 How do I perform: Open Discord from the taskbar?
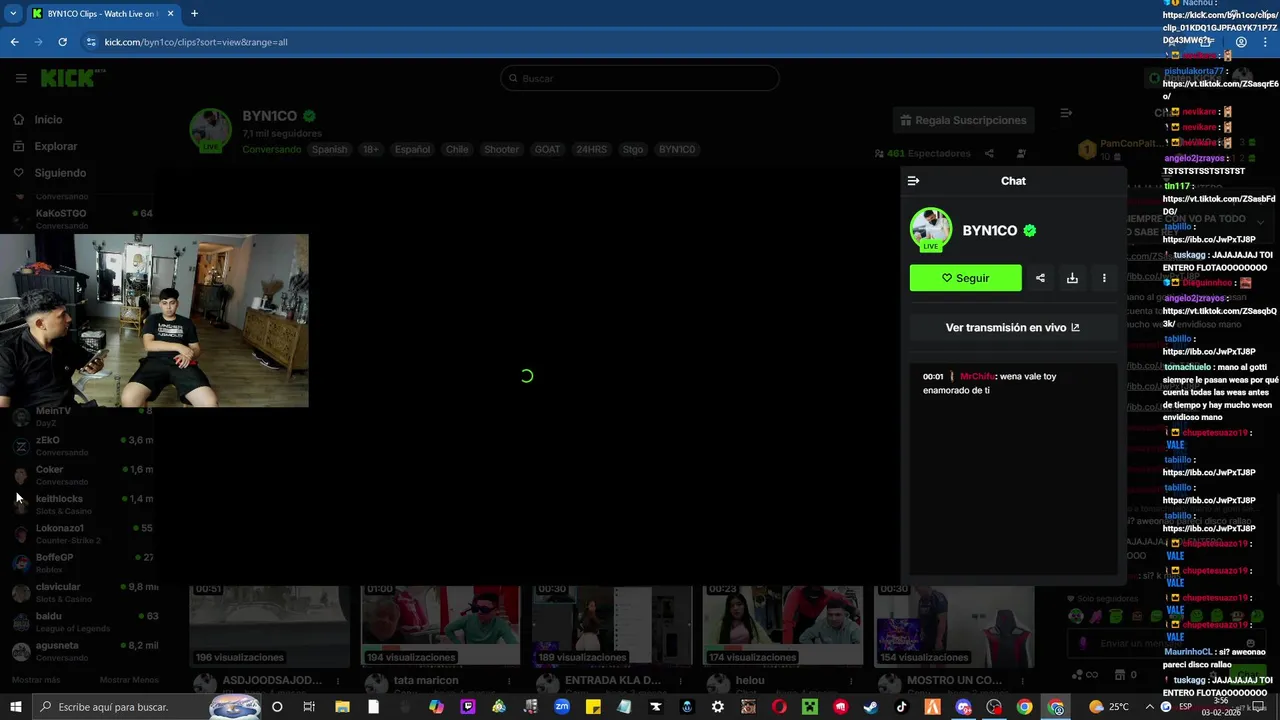963,707
